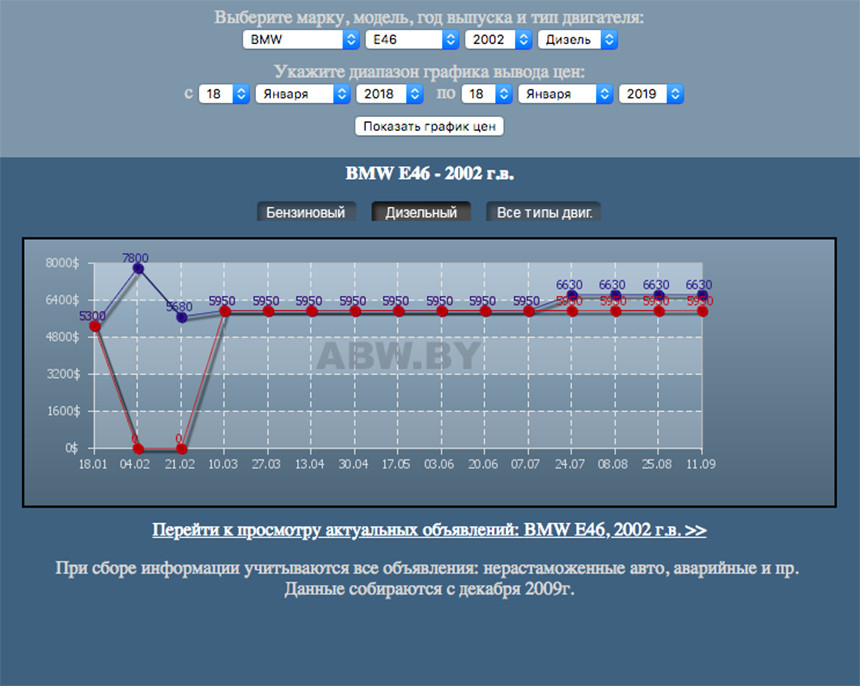Click the 18.01 date axis label
Screen dimensions: 860x686
[x=93, y=464]
